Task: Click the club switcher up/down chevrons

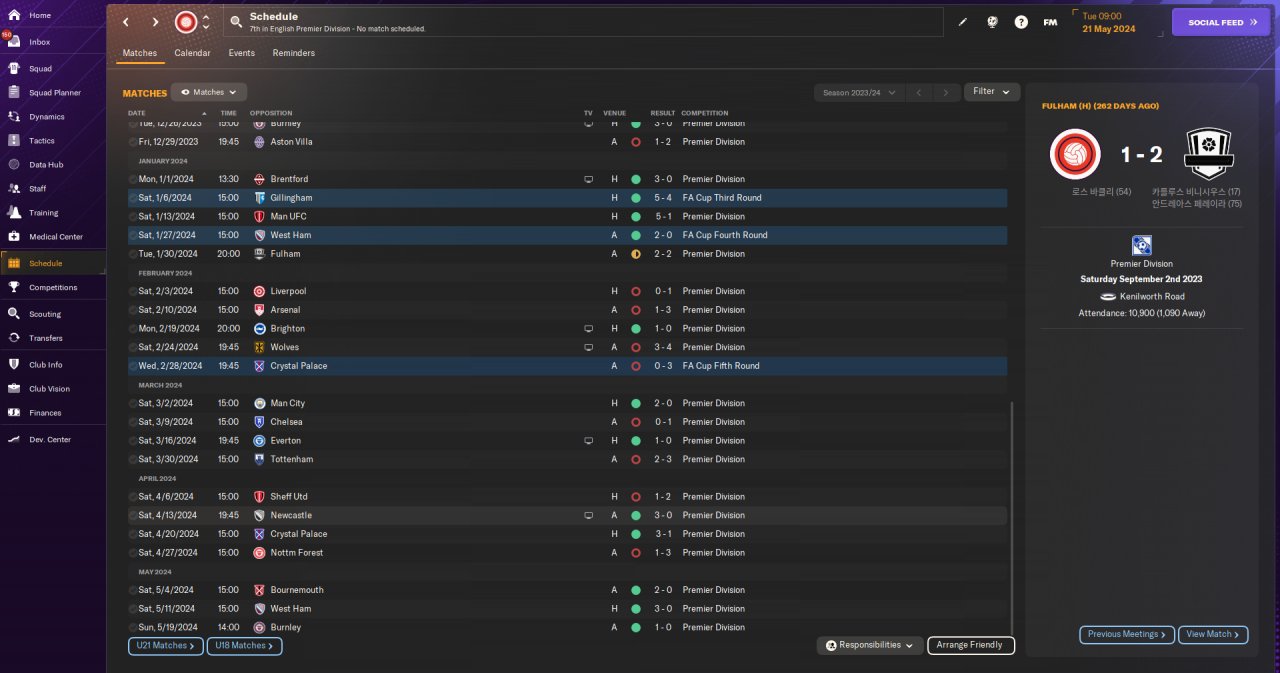Action: (206, 22)
